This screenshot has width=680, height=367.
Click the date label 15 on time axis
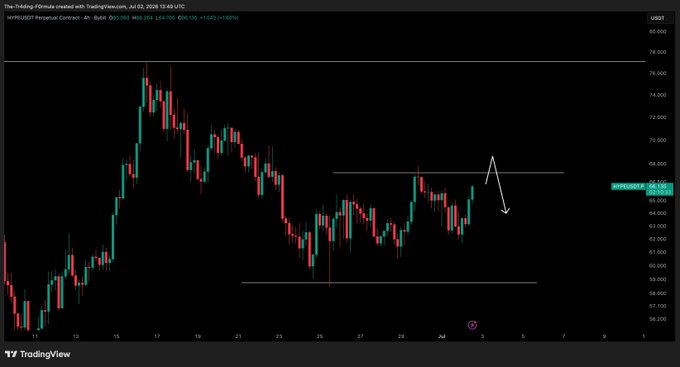(x=116, y=336)
